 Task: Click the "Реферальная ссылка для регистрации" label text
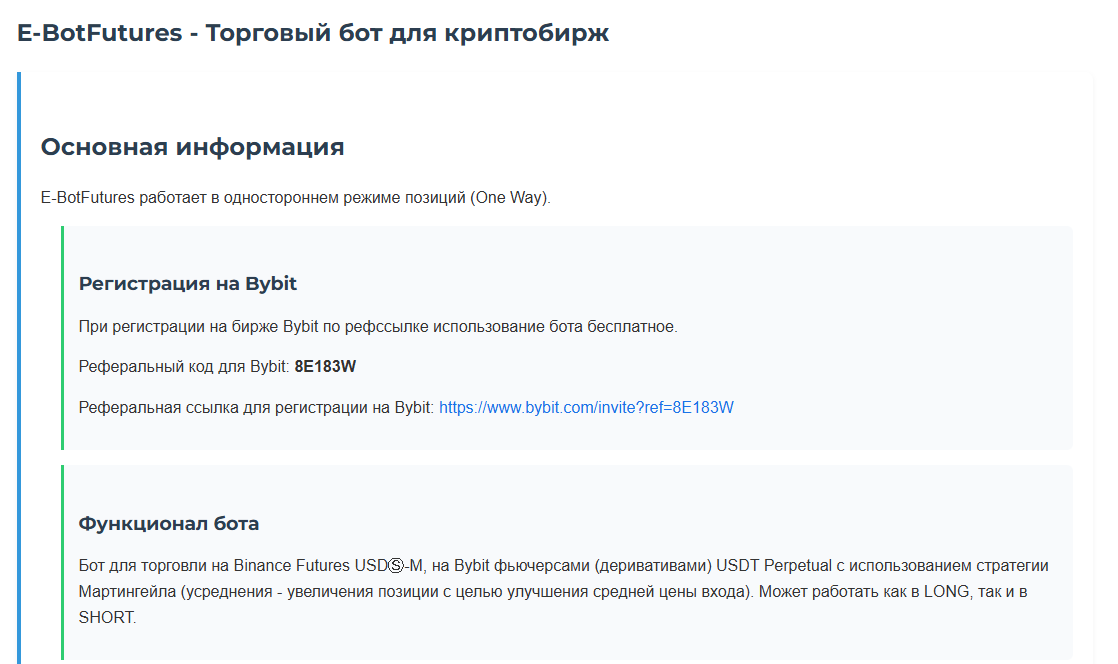[256, 407]
